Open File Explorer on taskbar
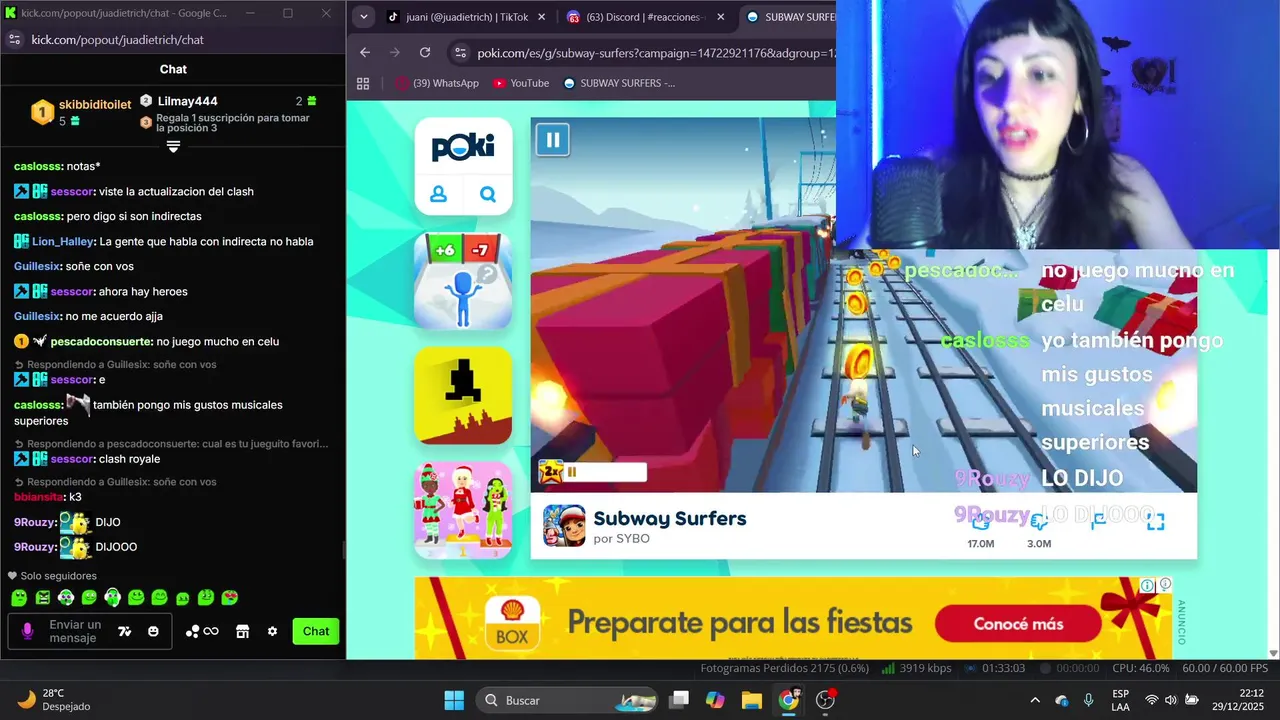 click(x=751, y=700)
